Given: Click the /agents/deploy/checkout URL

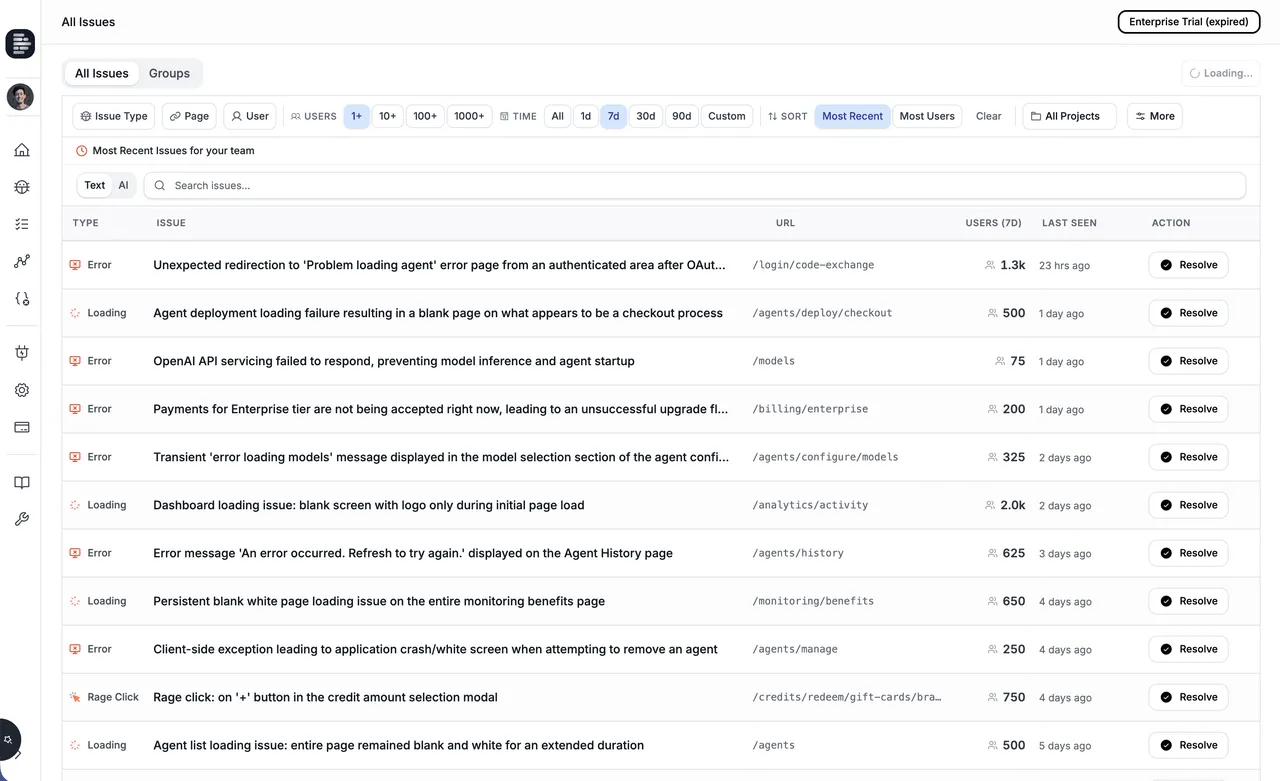Looking at the screenshot, I should pyautogui.click(x=822, y=313).
